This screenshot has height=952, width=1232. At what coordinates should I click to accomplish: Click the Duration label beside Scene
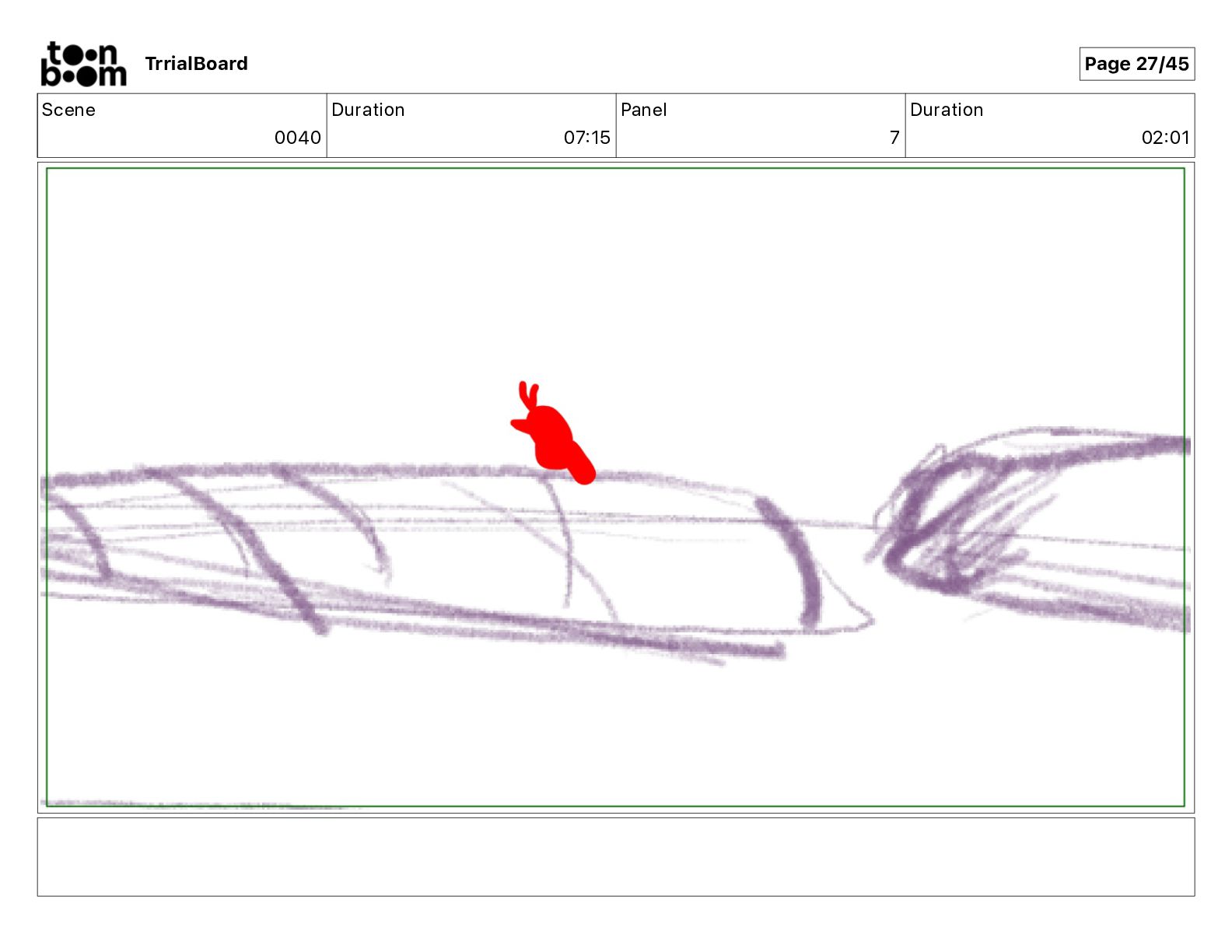tap(368, 110)
